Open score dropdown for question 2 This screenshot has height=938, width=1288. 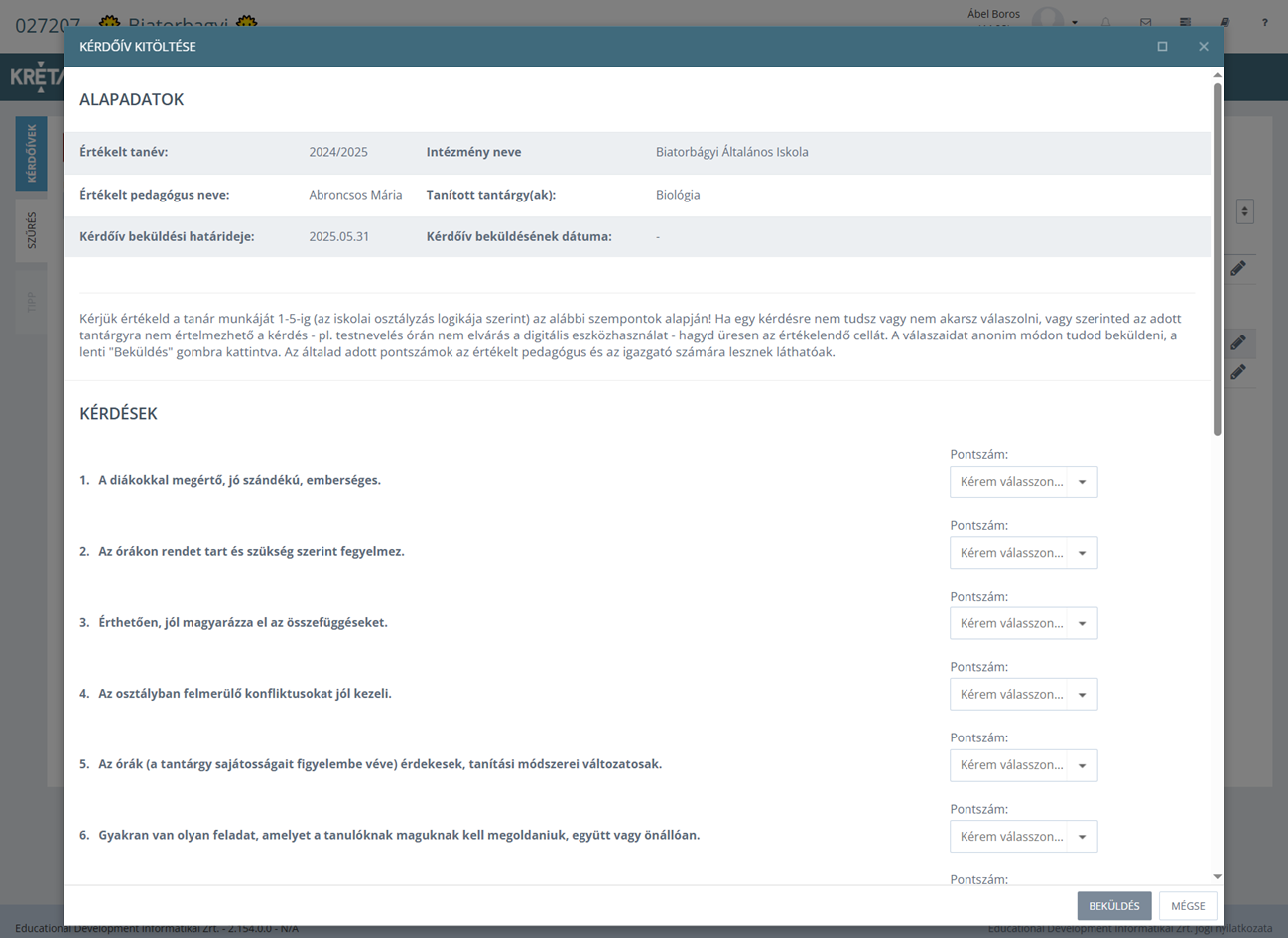click(x=1023, y=553)
